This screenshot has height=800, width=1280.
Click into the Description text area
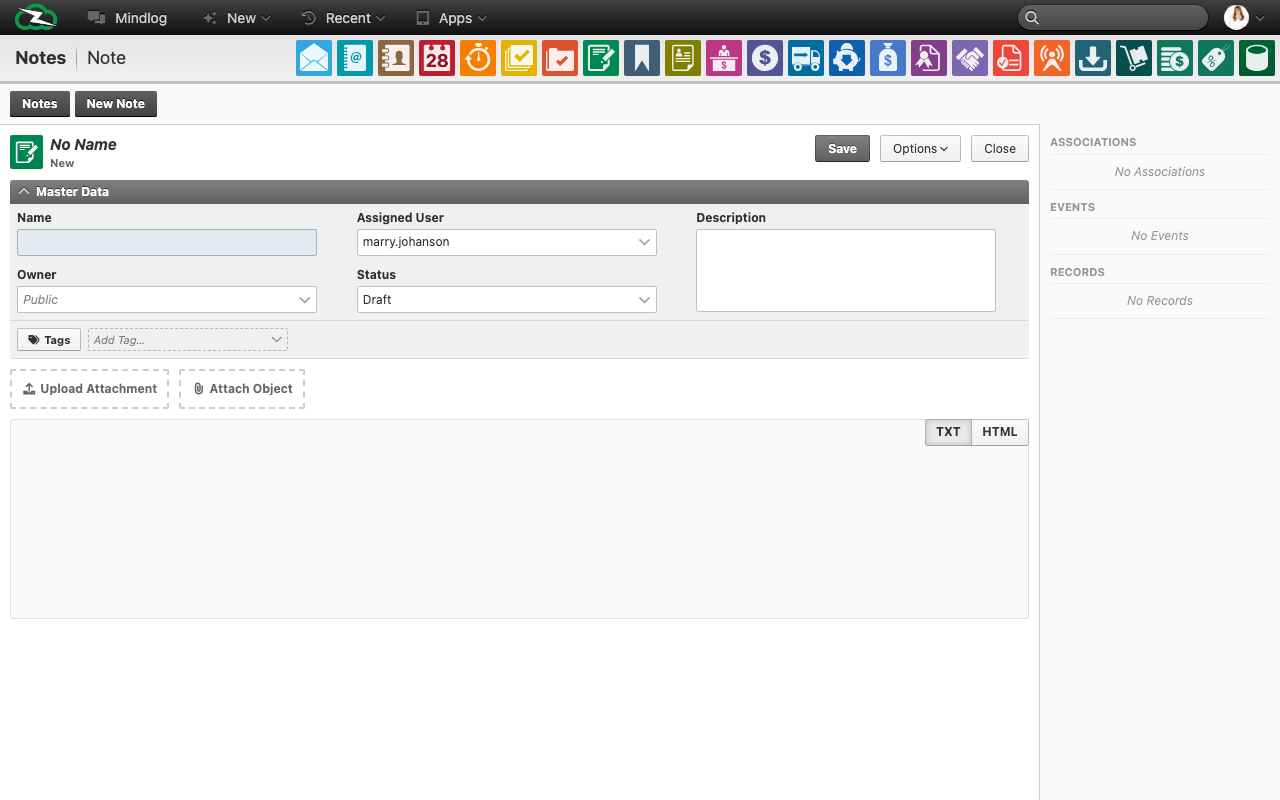coord(846,270)
